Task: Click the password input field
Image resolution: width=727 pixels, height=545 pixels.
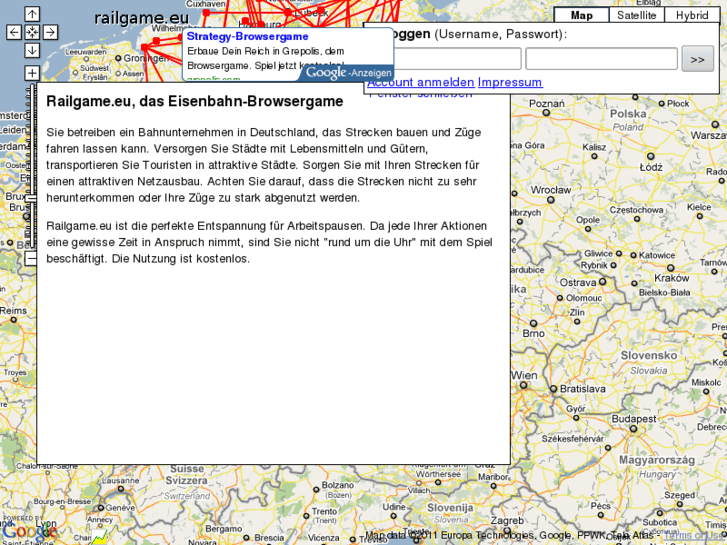Action: pos(601,59)
